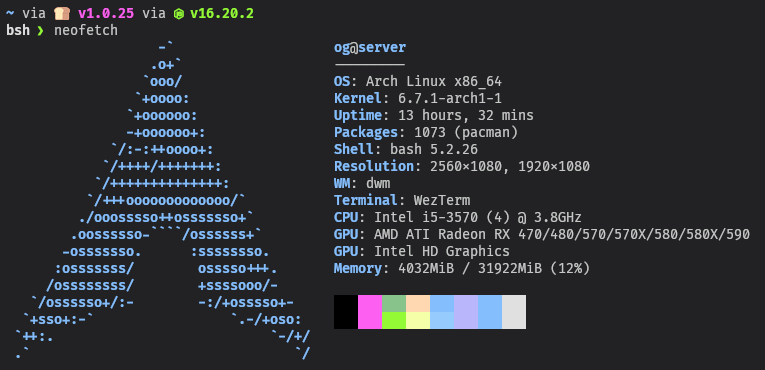Click the green prompt arrow symbol
The width and height of the screenshot is (765, 370).
pos(40,31)
